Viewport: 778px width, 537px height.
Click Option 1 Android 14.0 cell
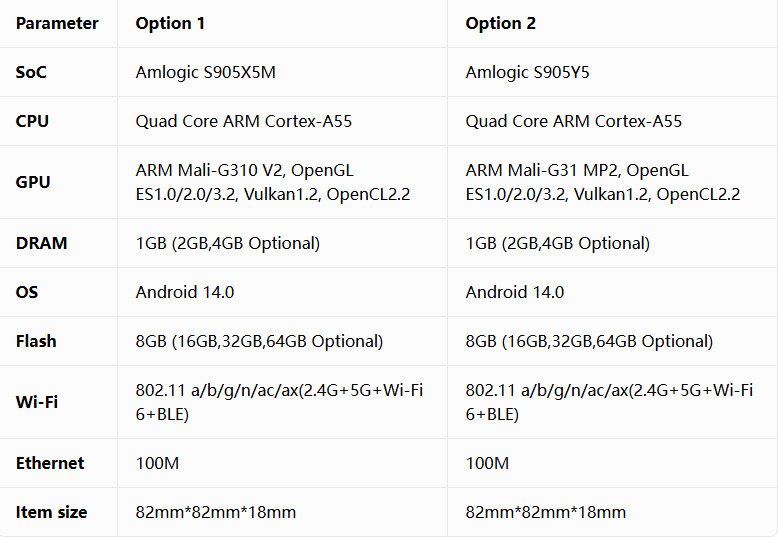click(185, 292)
